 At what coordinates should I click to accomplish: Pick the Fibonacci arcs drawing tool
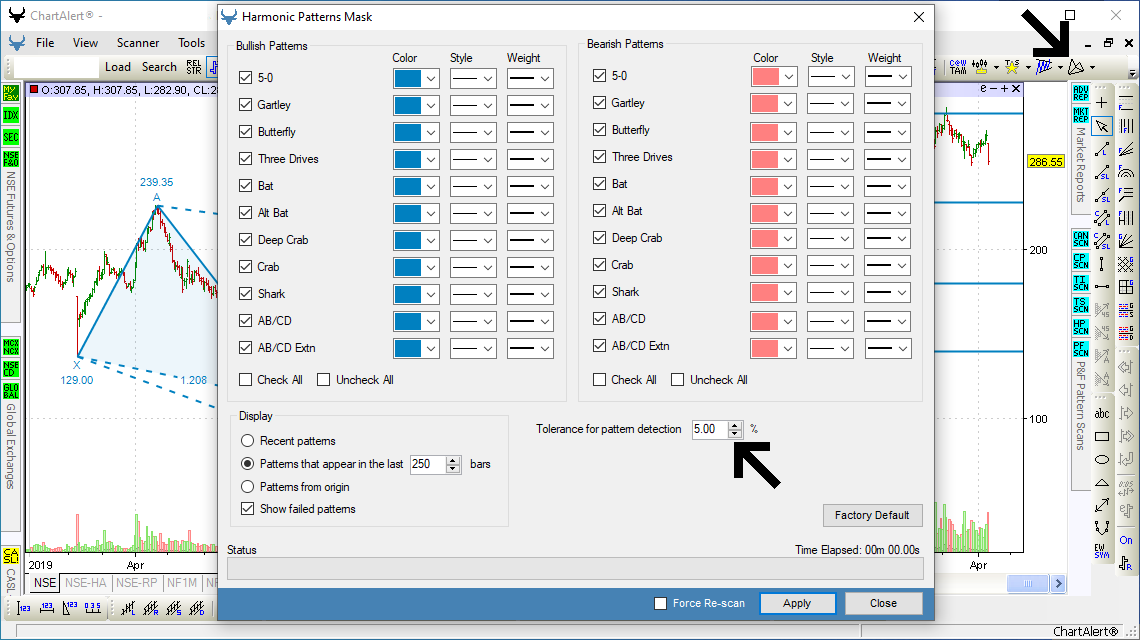coord(1126,172)
